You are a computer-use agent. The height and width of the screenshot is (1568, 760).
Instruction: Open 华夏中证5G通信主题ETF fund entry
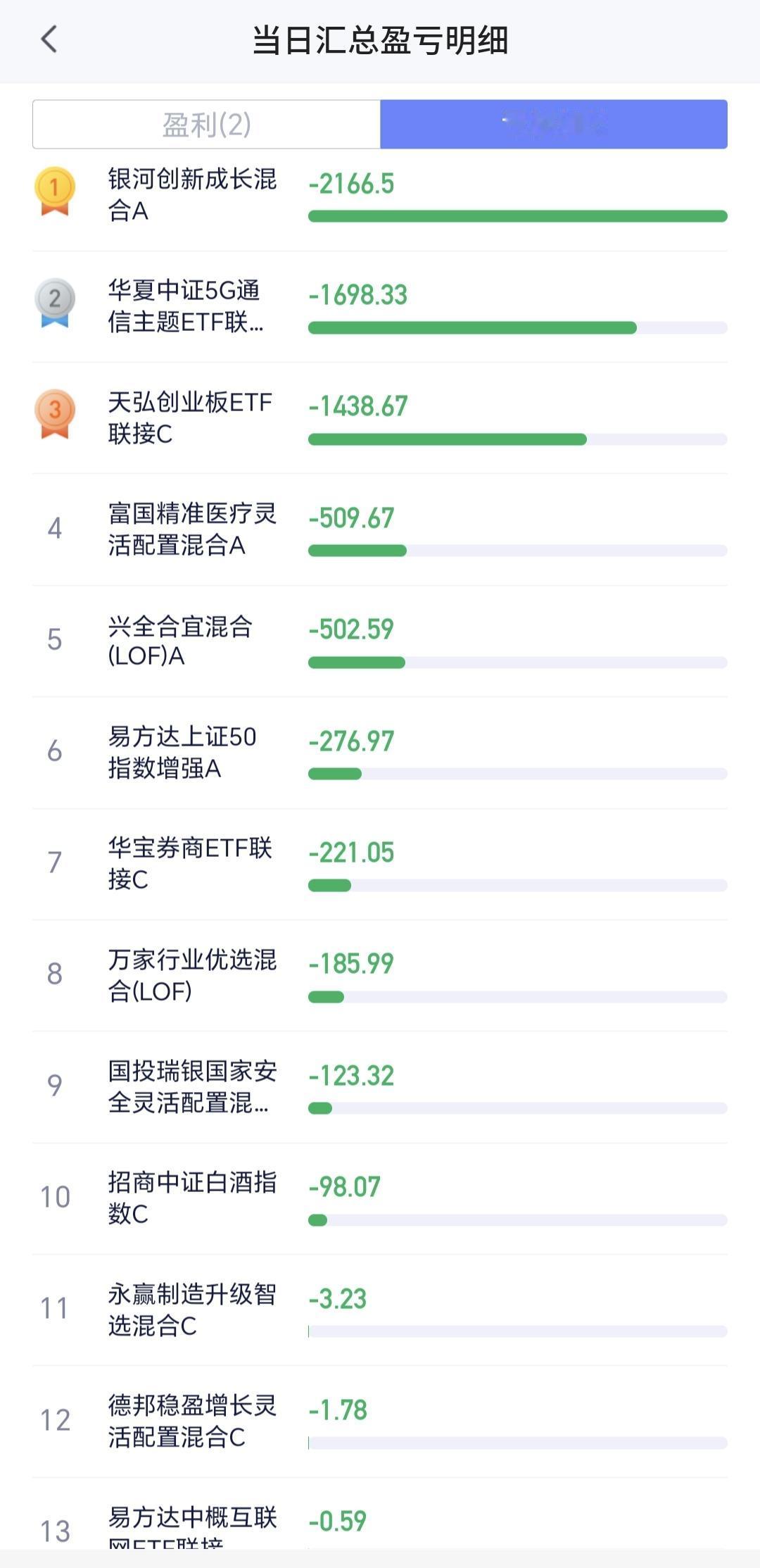click(185, 306)
